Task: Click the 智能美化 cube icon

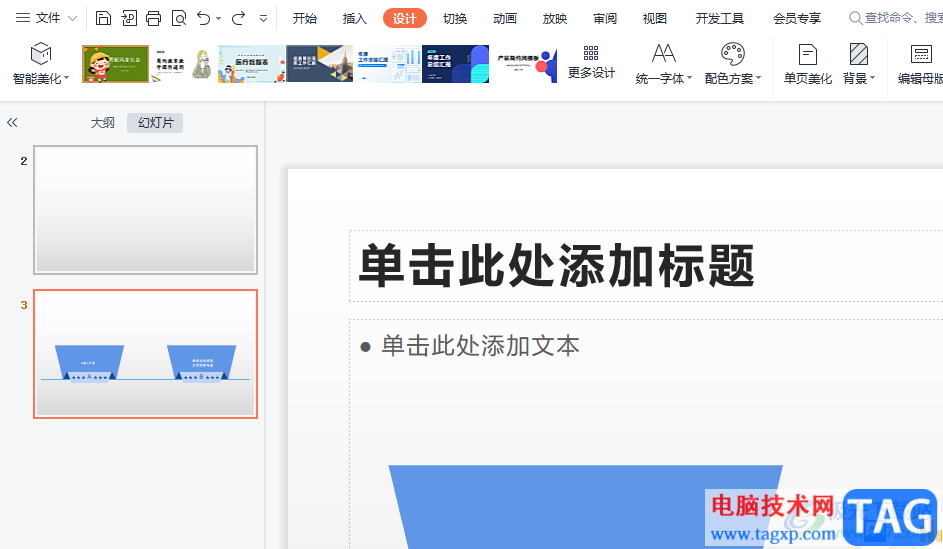Action: 41,54
